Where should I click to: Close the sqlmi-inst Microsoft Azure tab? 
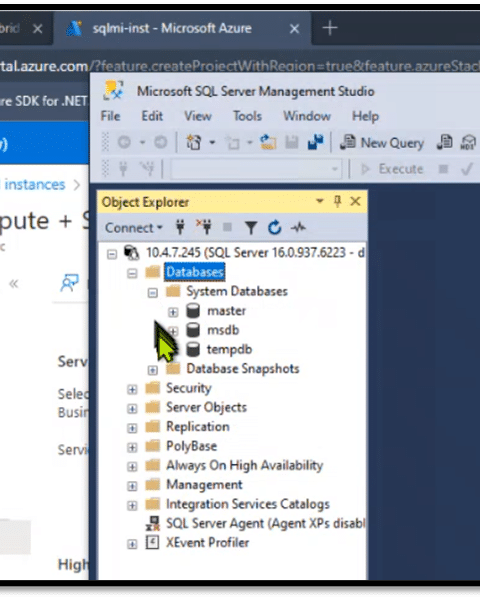pos(294,29)
